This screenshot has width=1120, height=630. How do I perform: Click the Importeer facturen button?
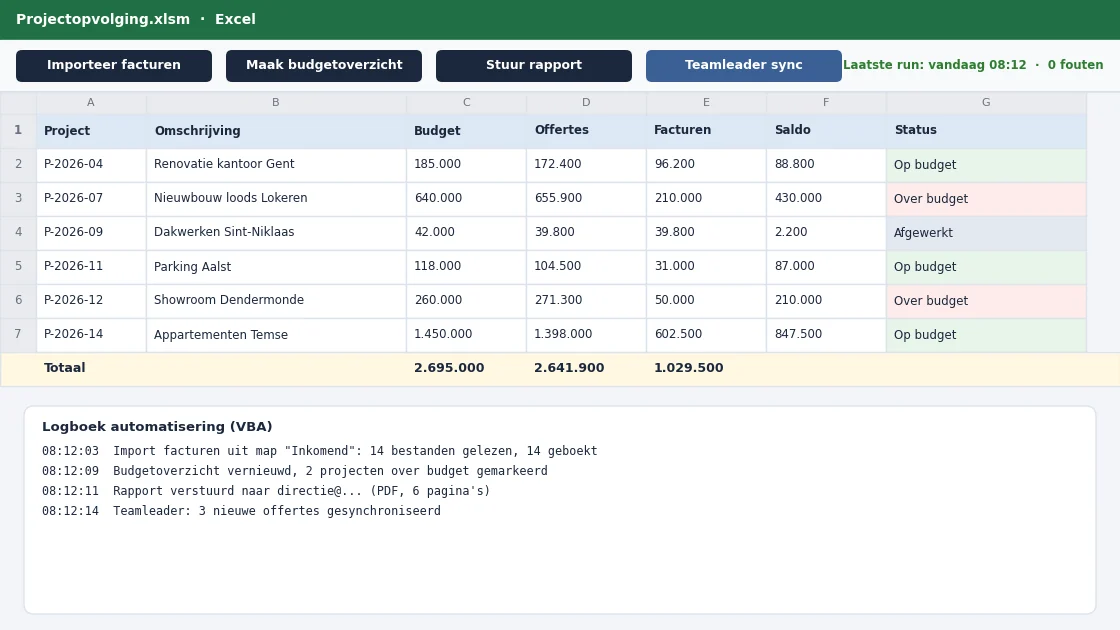pos(114,66)
